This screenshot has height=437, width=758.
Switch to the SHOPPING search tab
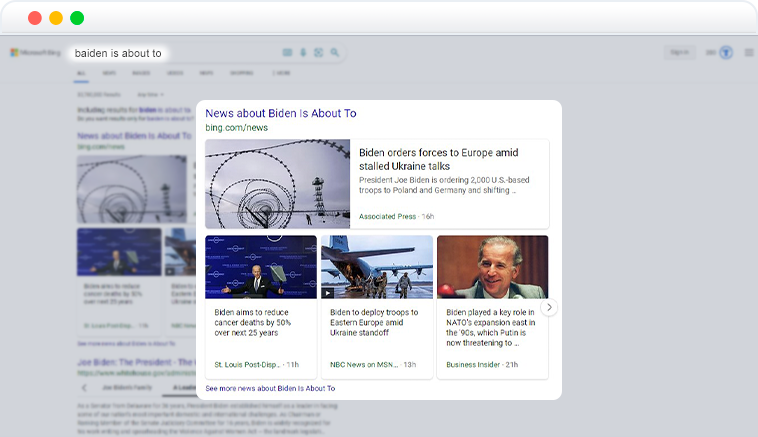tap(242, 73)
